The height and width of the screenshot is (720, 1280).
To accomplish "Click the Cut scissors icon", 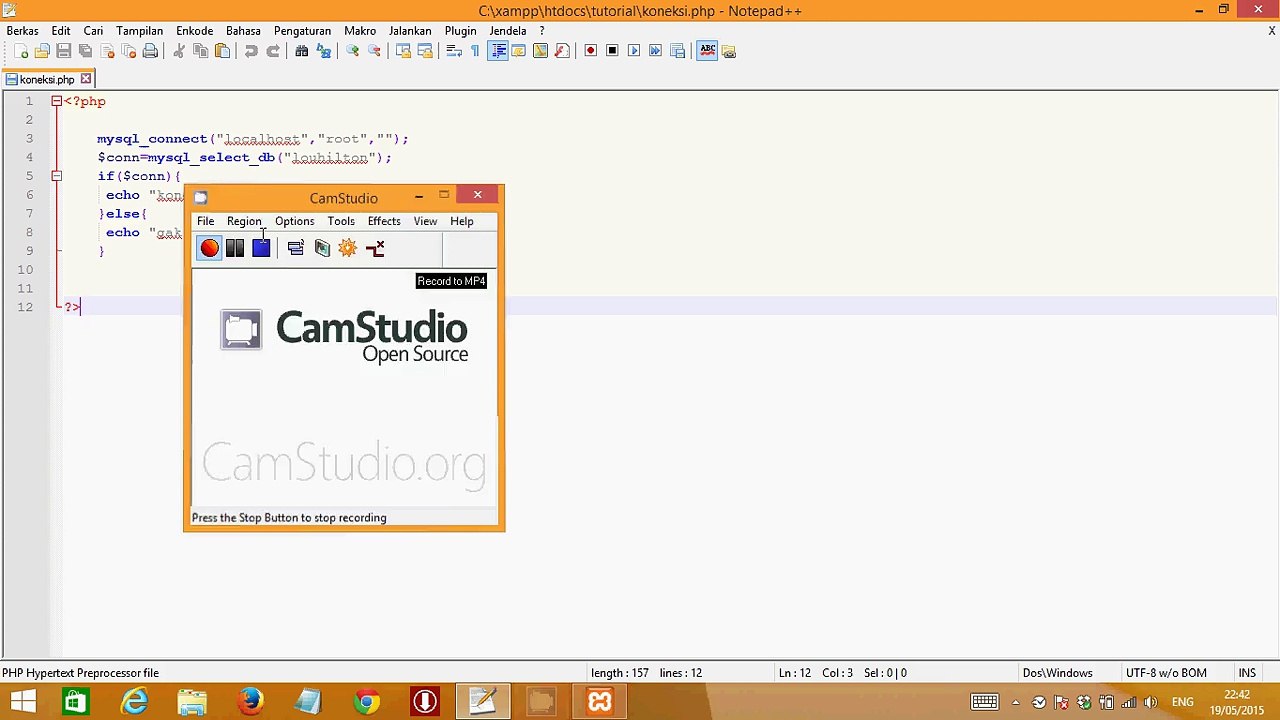I will tap(179, 51).
